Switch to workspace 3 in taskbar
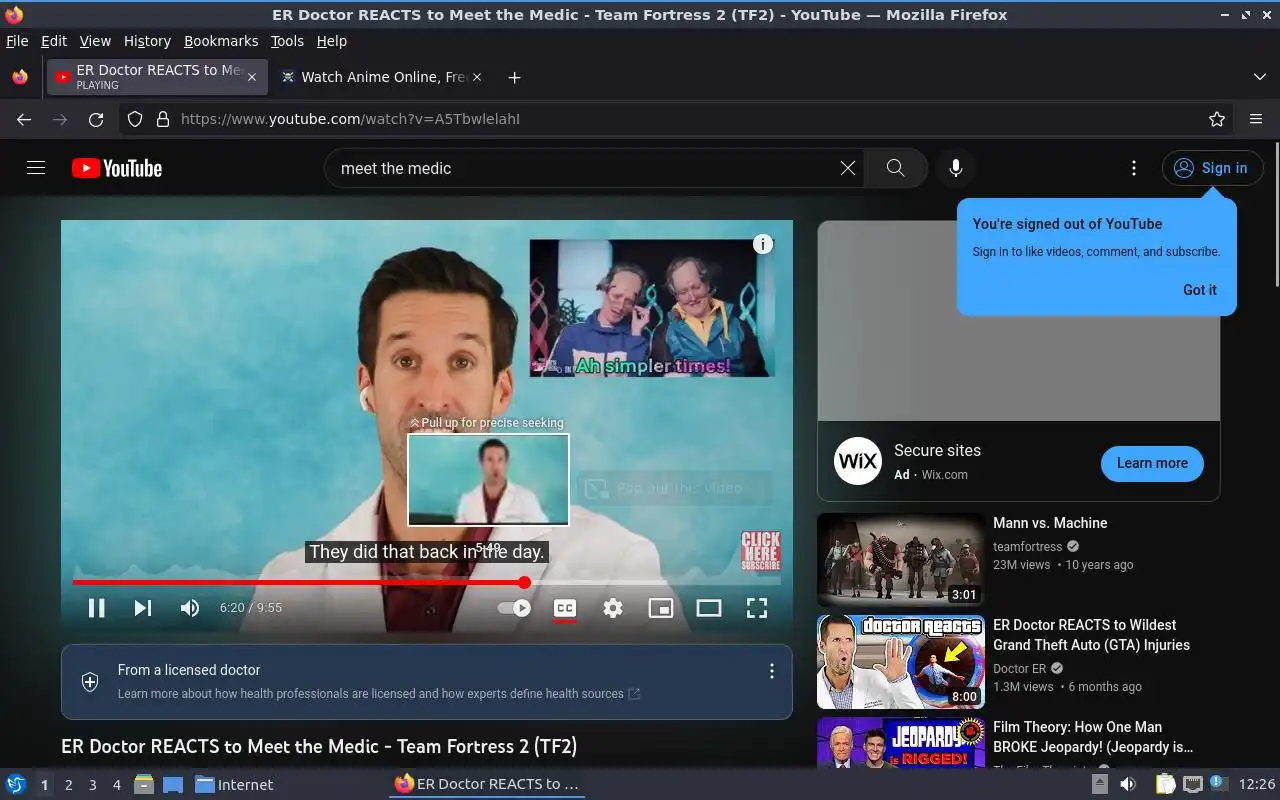This screenshot has width=1280, height=800. tap(93, 785)
